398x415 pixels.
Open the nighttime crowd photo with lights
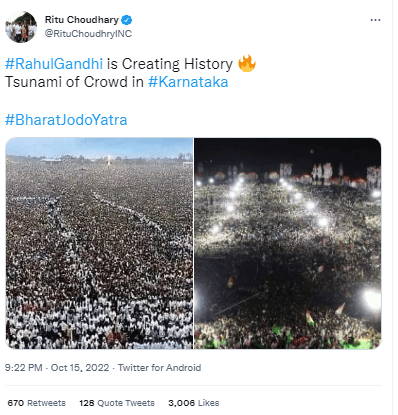pos(288,243)
